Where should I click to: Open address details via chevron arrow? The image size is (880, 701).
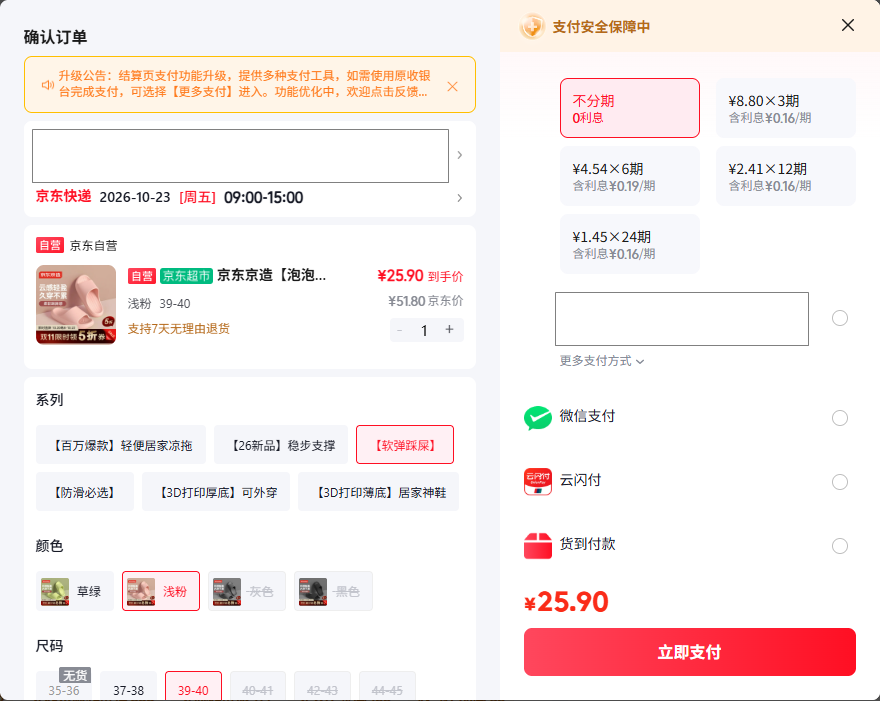point(460,155)
